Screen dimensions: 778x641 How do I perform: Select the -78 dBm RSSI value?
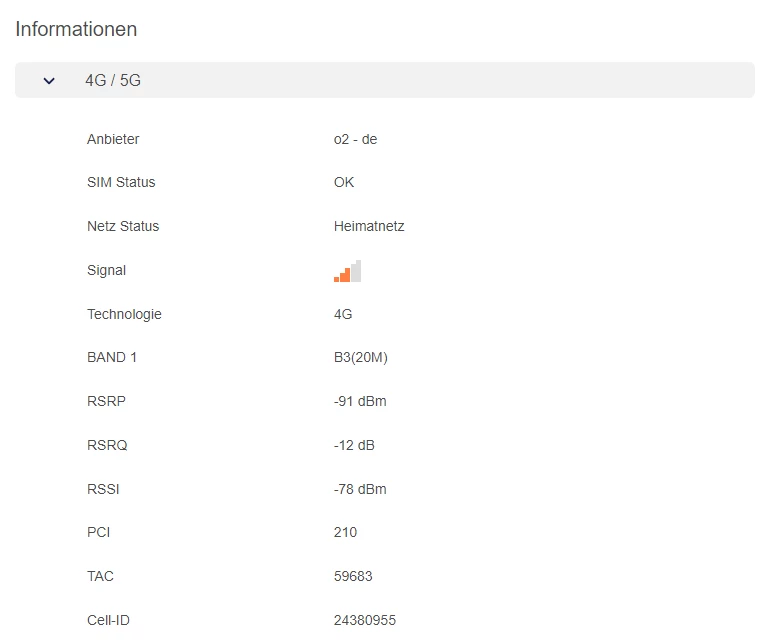[x=360, y=489]
